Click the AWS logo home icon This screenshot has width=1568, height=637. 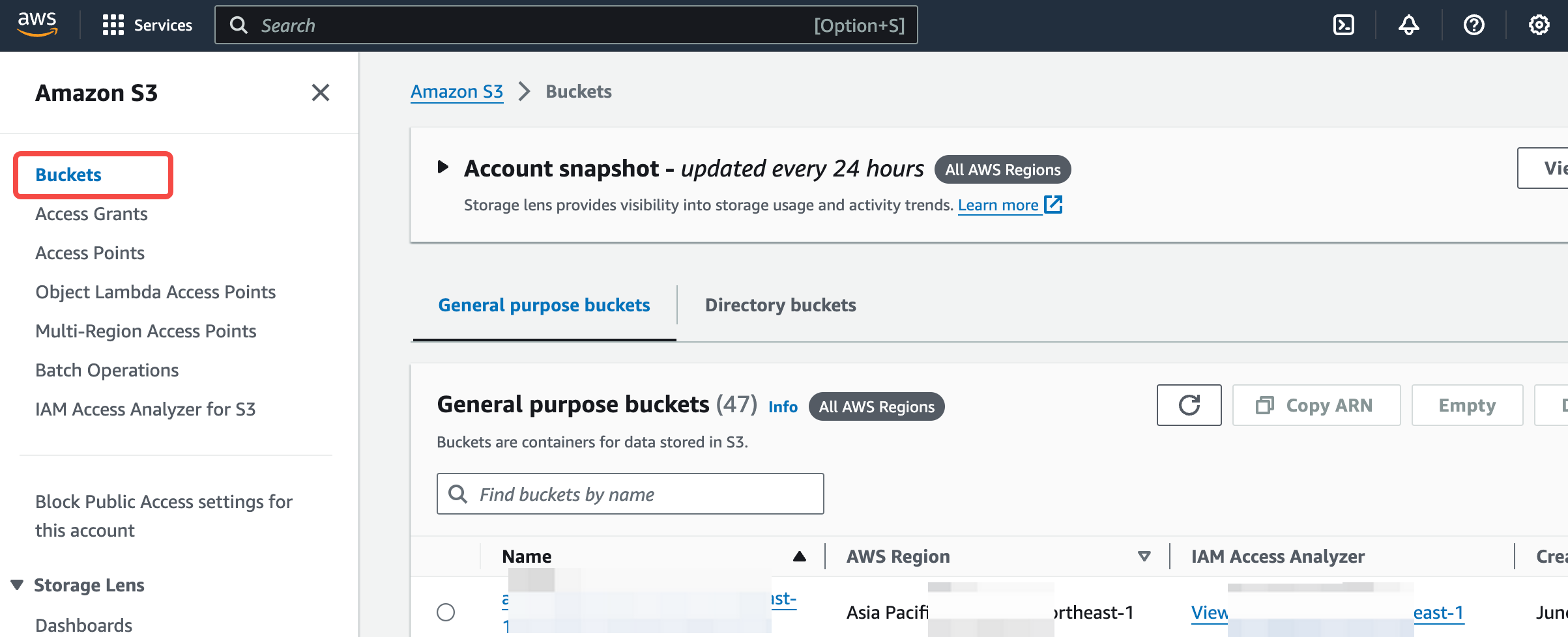pyautogui.click(x=37, y=25)
